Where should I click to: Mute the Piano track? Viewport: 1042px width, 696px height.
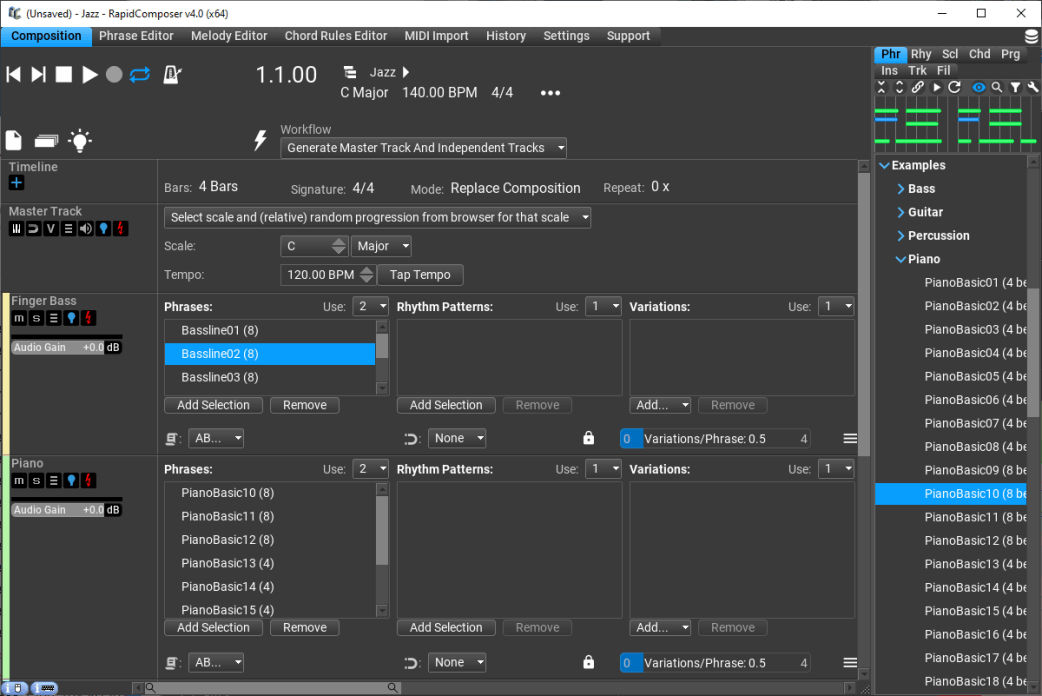tap(19, 480)
